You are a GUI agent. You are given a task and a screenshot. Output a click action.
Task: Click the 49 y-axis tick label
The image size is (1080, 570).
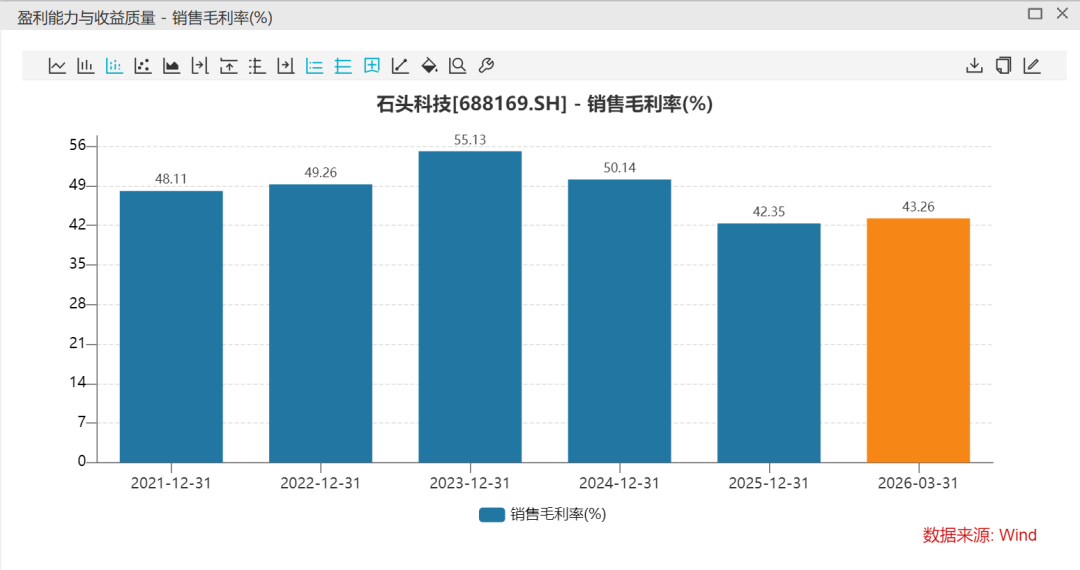tap(77, 185)
